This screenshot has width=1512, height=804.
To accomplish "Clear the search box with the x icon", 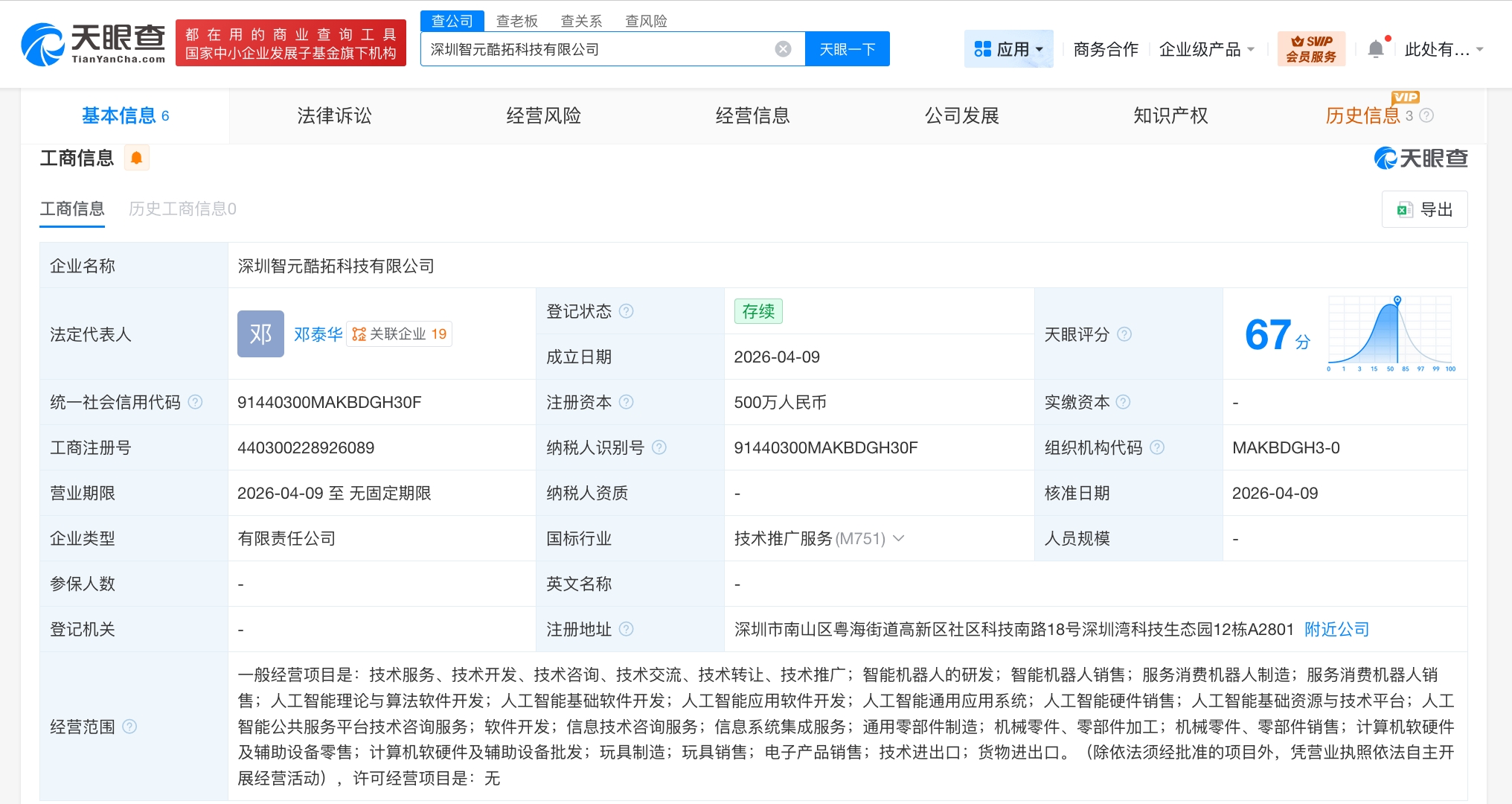I will (x=781, y=48).
